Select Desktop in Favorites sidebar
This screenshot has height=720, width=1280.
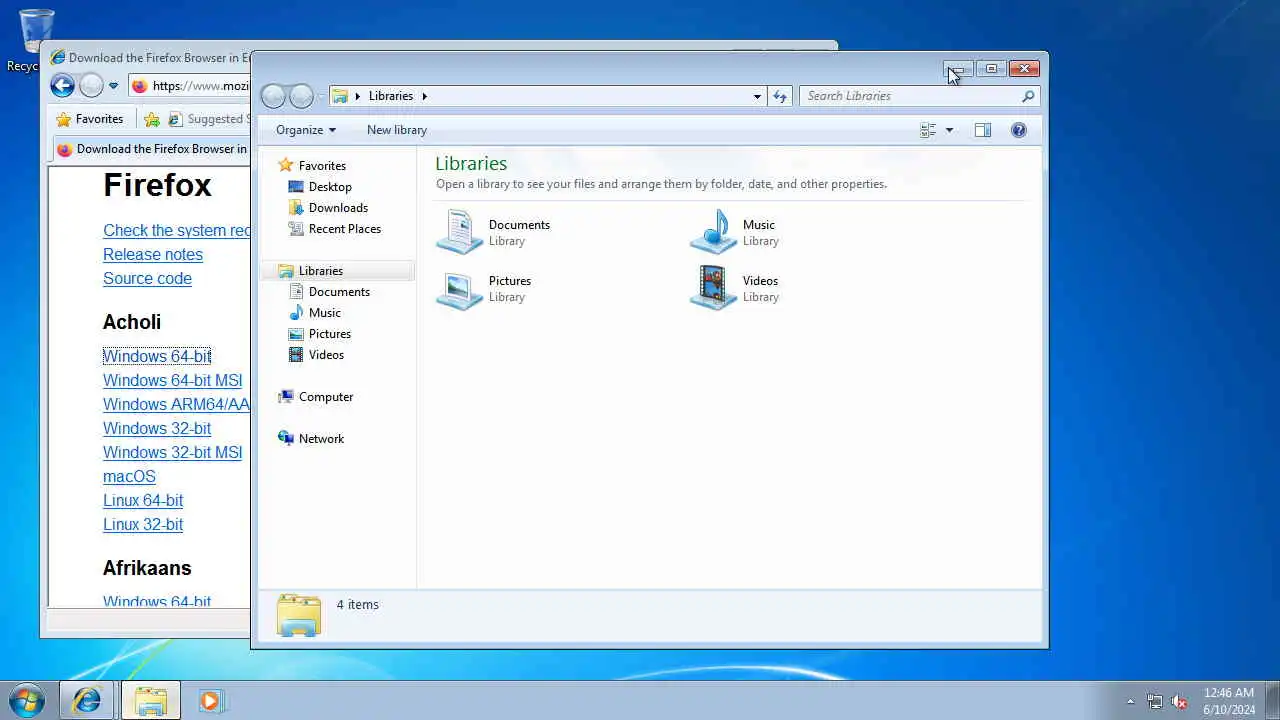(330, 187)
